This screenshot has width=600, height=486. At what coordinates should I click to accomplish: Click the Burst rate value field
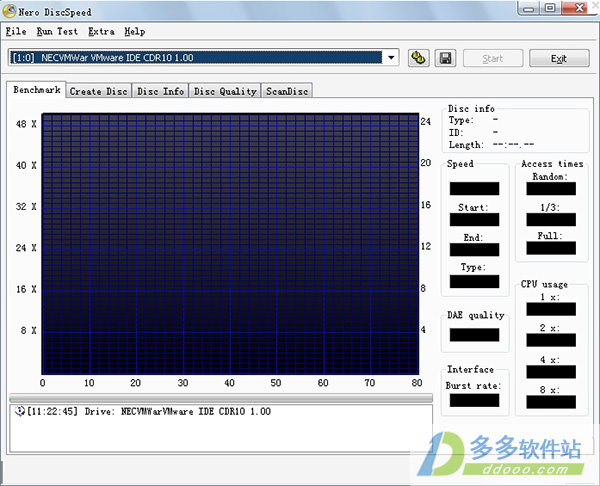coord(474,400)
